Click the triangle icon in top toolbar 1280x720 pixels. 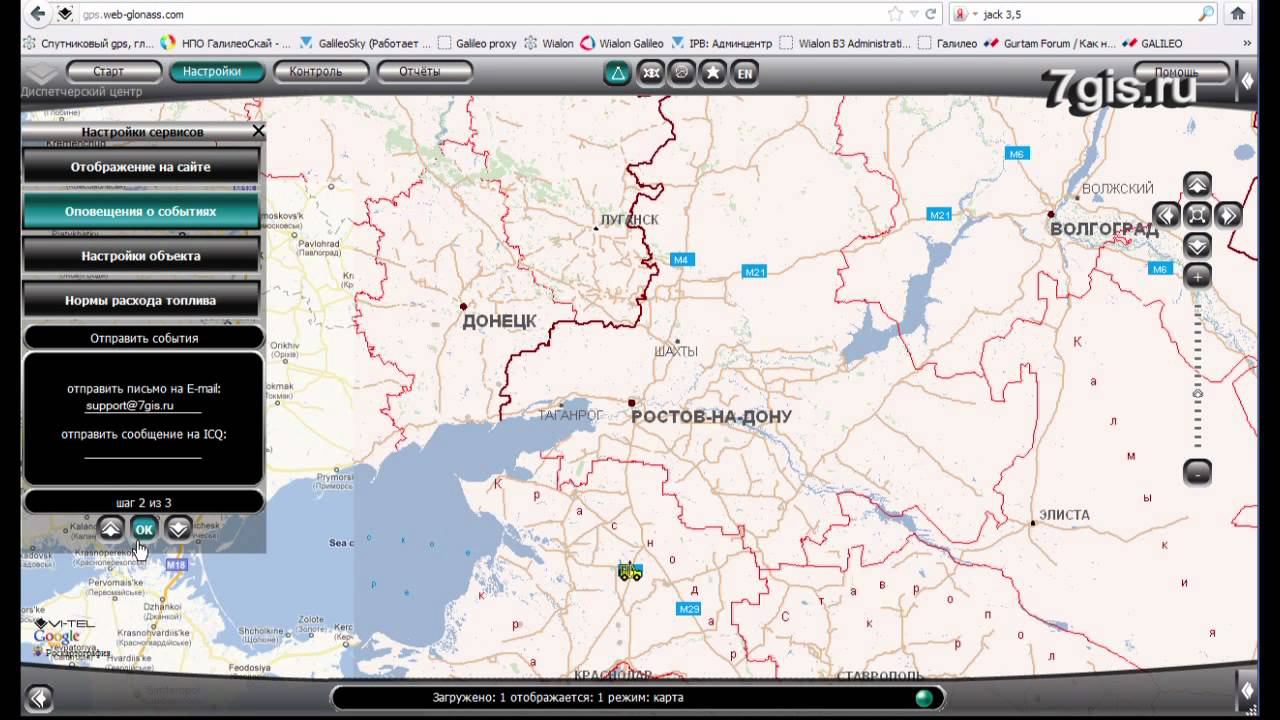(617, 73)
